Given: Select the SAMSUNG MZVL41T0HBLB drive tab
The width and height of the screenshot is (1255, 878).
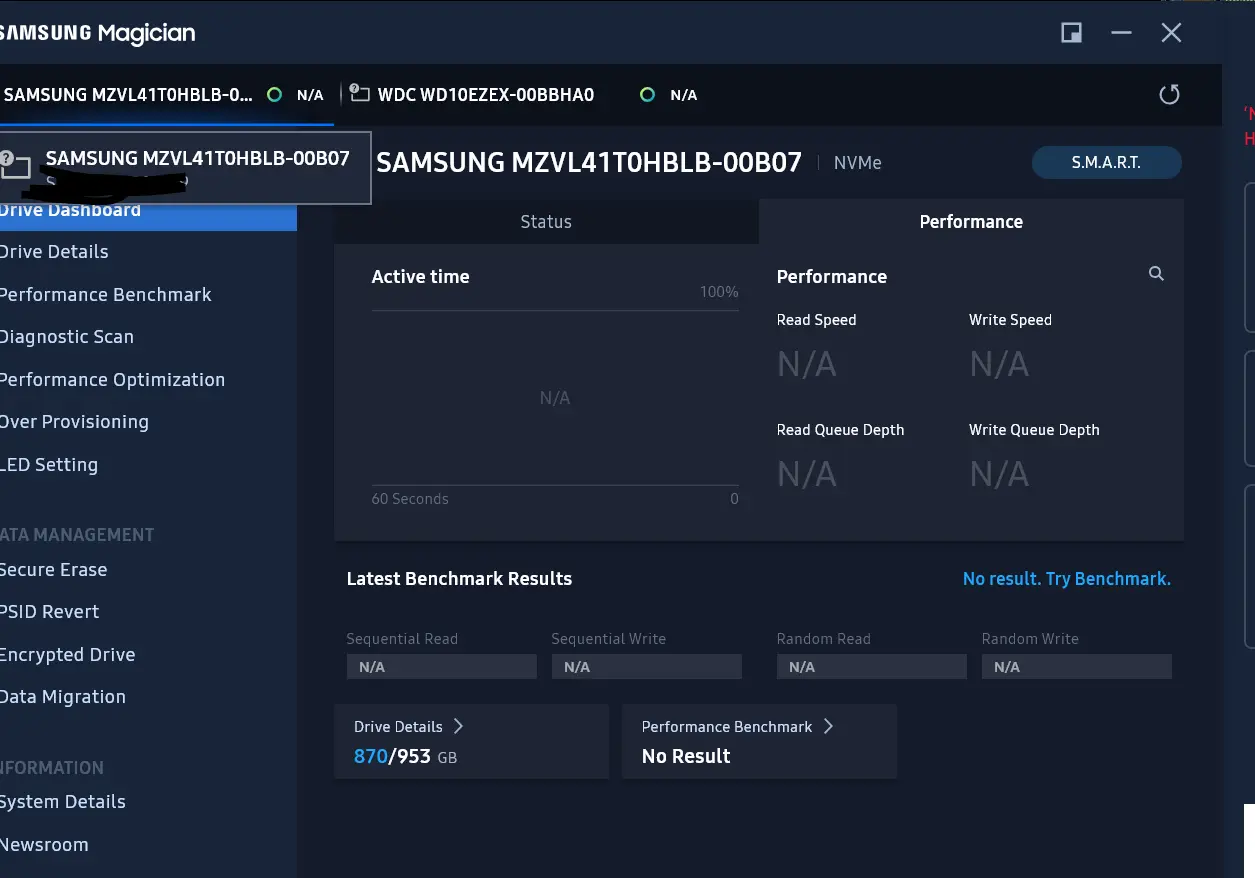Looking at the screenshot, I should pos(165,95).
